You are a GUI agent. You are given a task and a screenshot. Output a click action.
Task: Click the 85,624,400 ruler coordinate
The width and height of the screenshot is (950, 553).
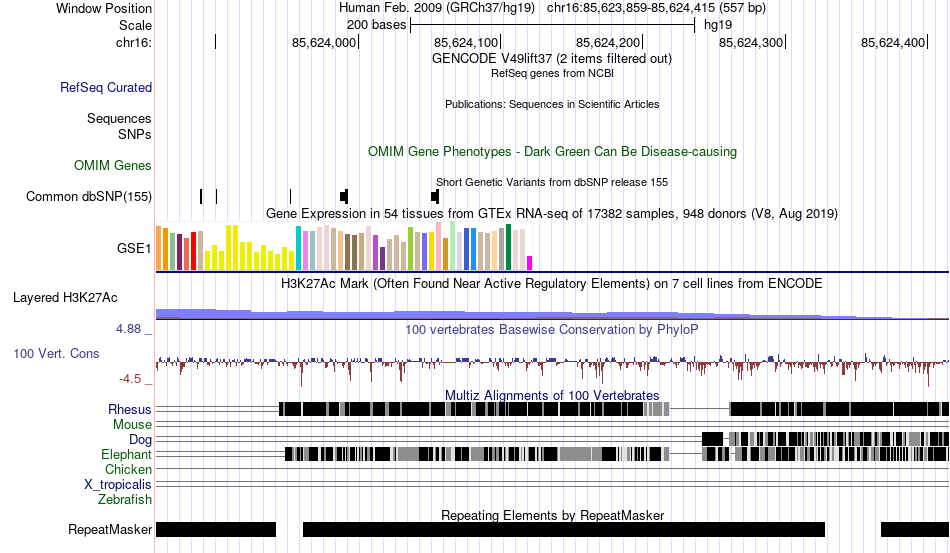(x=893, y=42)
